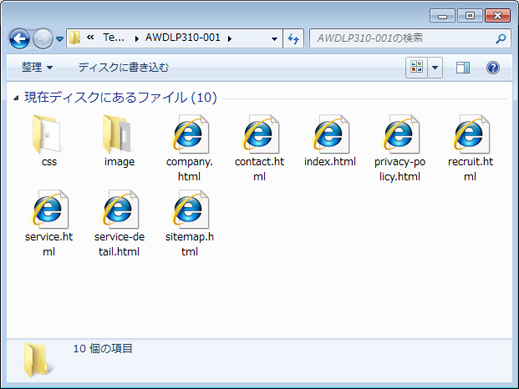Click the image folder name label
The height and width of the screenshot is (389, 519).
119,162
